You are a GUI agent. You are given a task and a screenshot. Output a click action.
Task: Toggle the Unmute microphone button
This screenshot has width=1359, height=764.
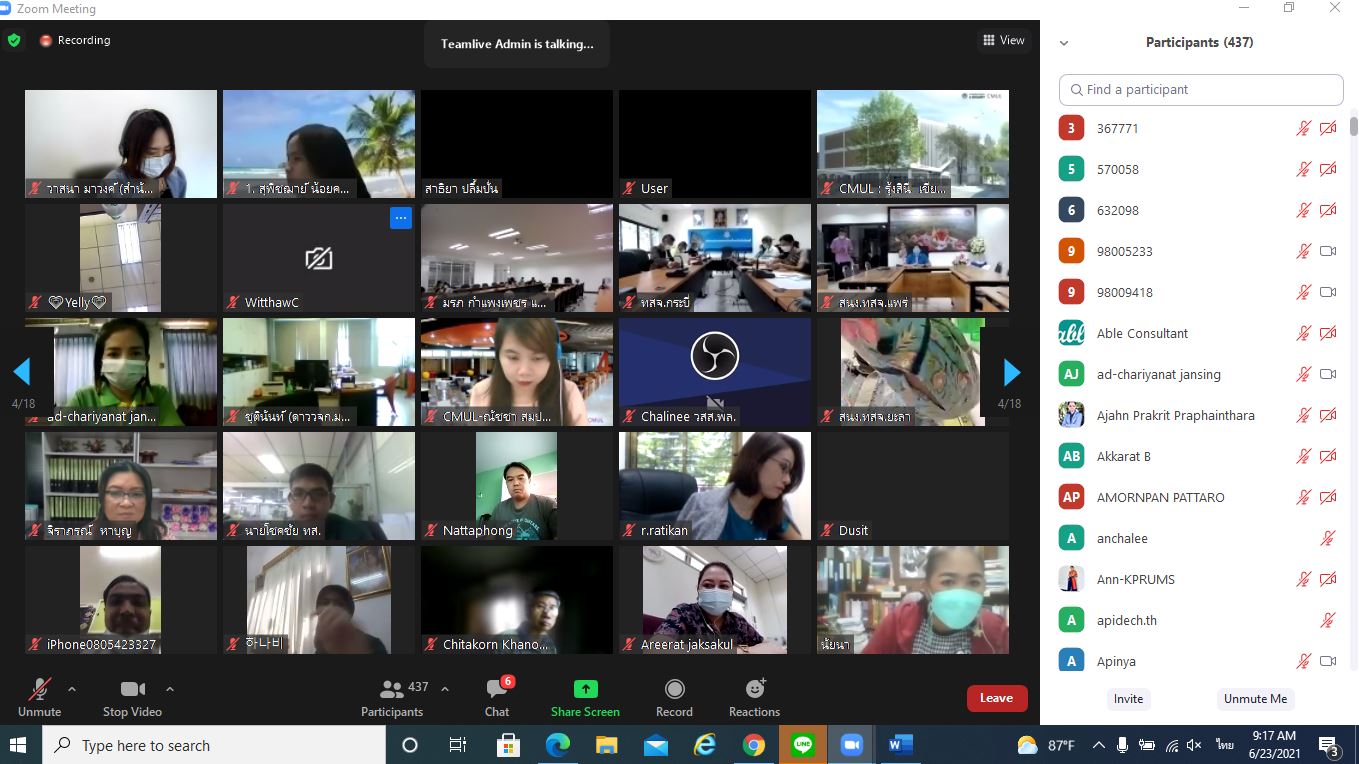(x=40, y=690)
